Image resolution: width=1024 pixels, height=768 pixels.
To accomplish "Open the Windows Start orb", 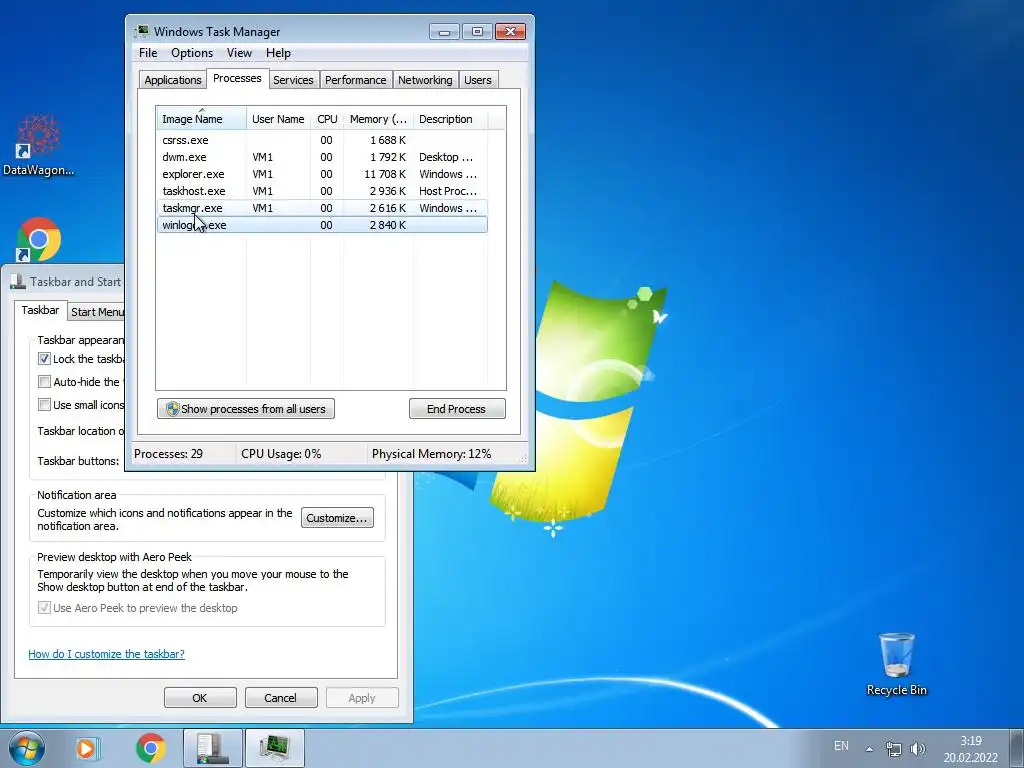I will pyautogui.click(x=26, y=748).
